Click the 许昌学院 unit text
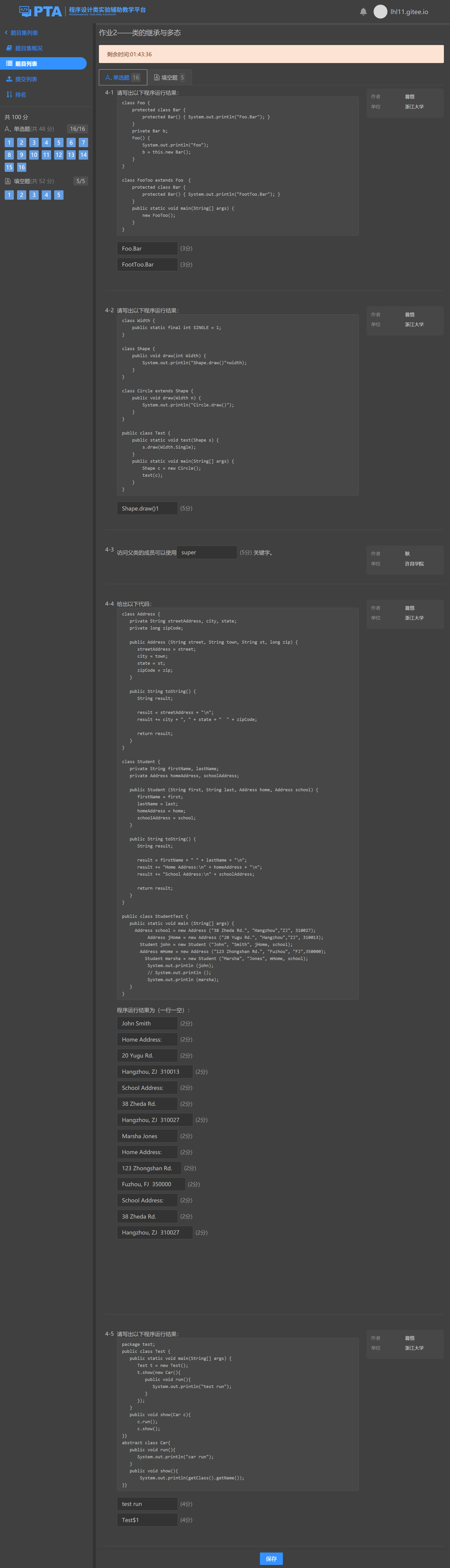 click(x=414, y=564)
